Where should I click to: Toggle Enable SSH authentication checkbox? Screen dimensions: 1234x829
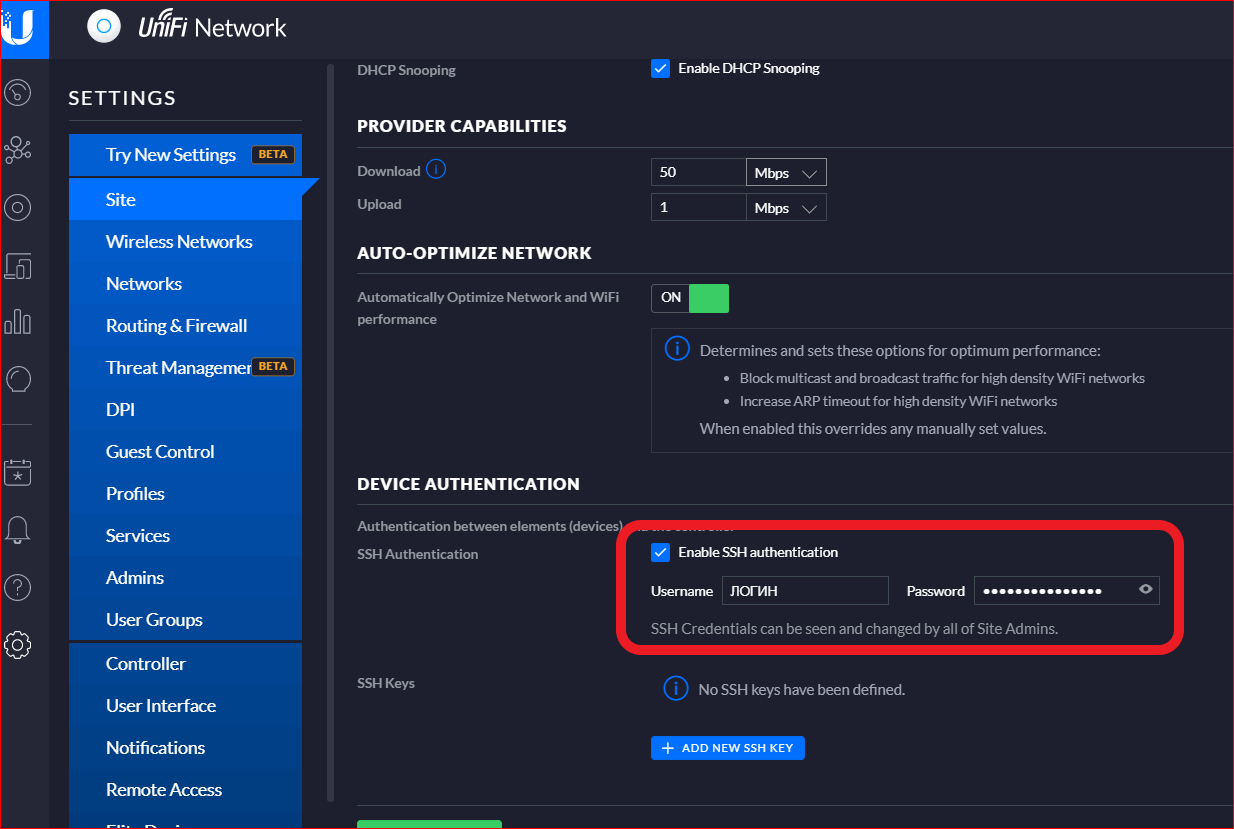click(660, 552)
